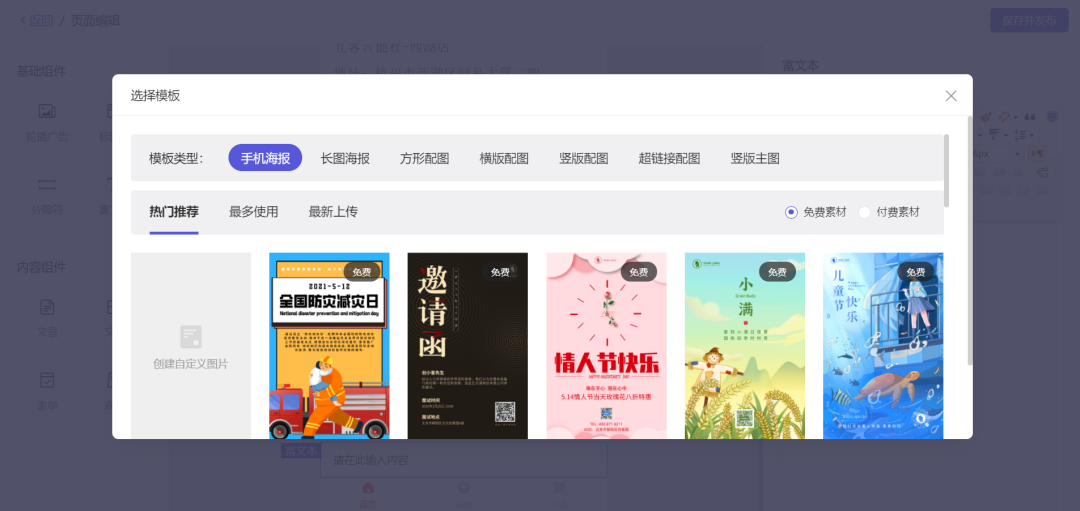Click the 文章 component icon
Screen dimensions: 1080x511
[x=47, y=306]
